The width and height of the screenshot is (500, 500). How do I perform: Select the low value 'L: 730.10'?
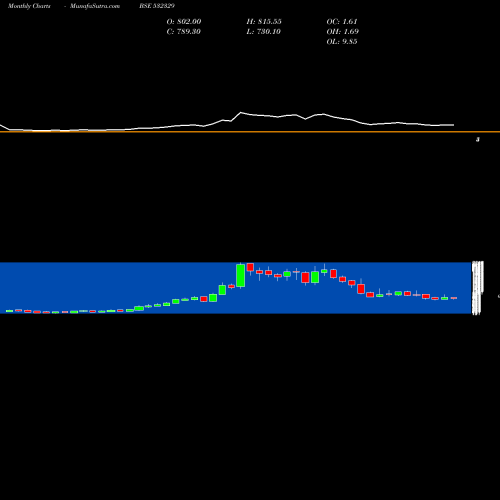tap(264, 32)
